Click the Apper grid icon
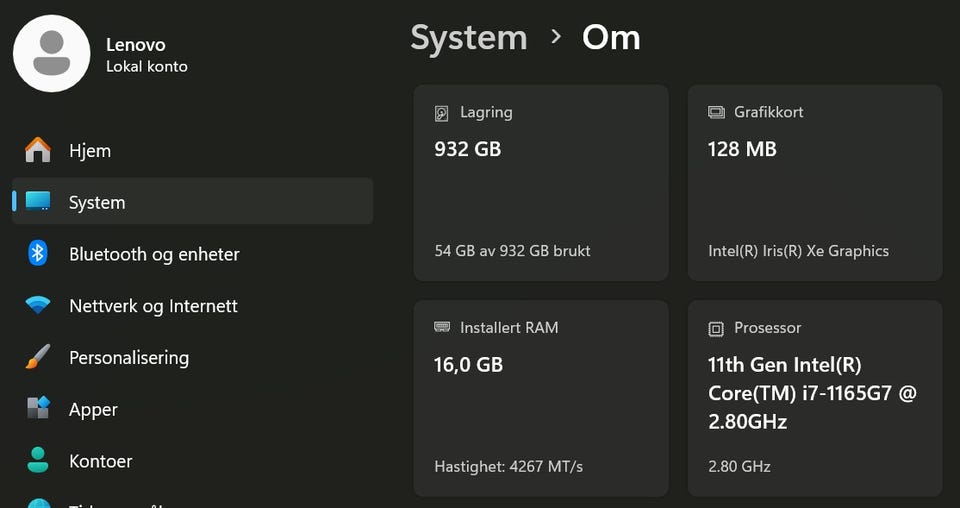 tap(38, 408)
